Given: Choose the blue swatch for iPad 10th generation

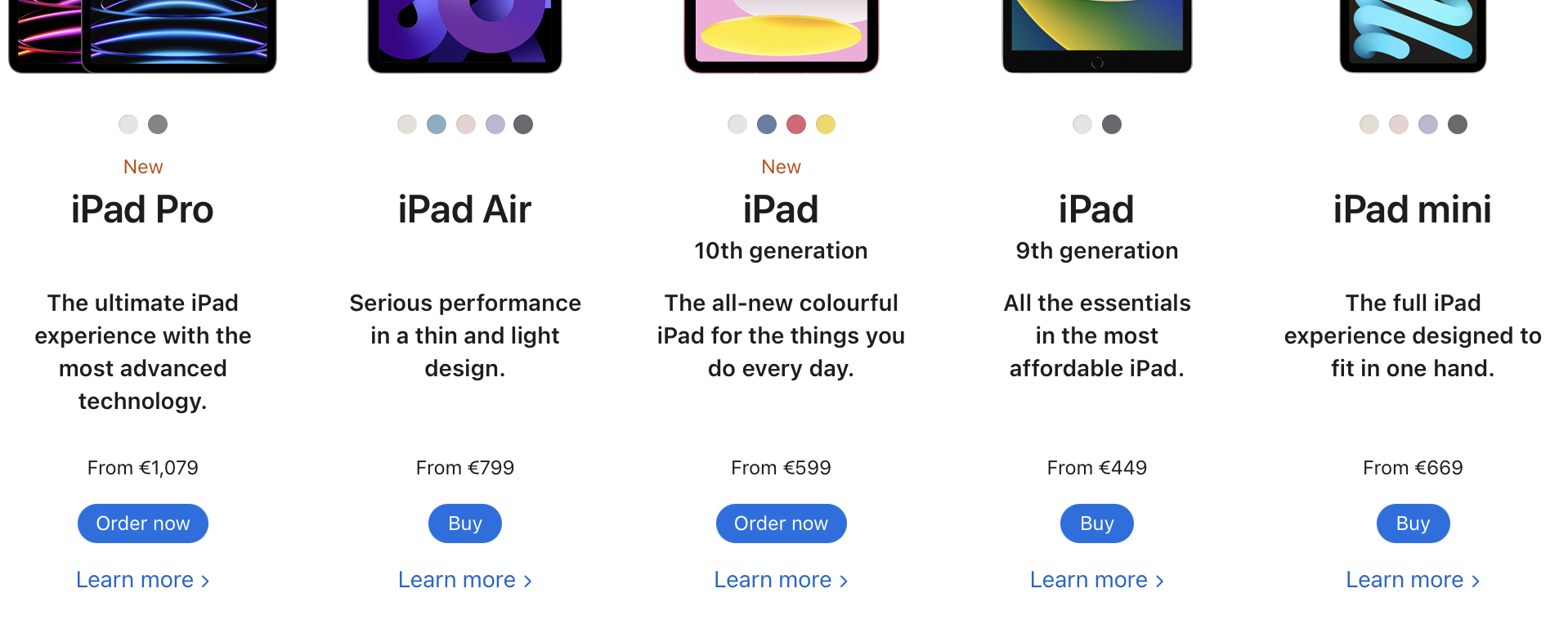Looking at the screenshot, I should pyautogui.click(x=767, y=124).
